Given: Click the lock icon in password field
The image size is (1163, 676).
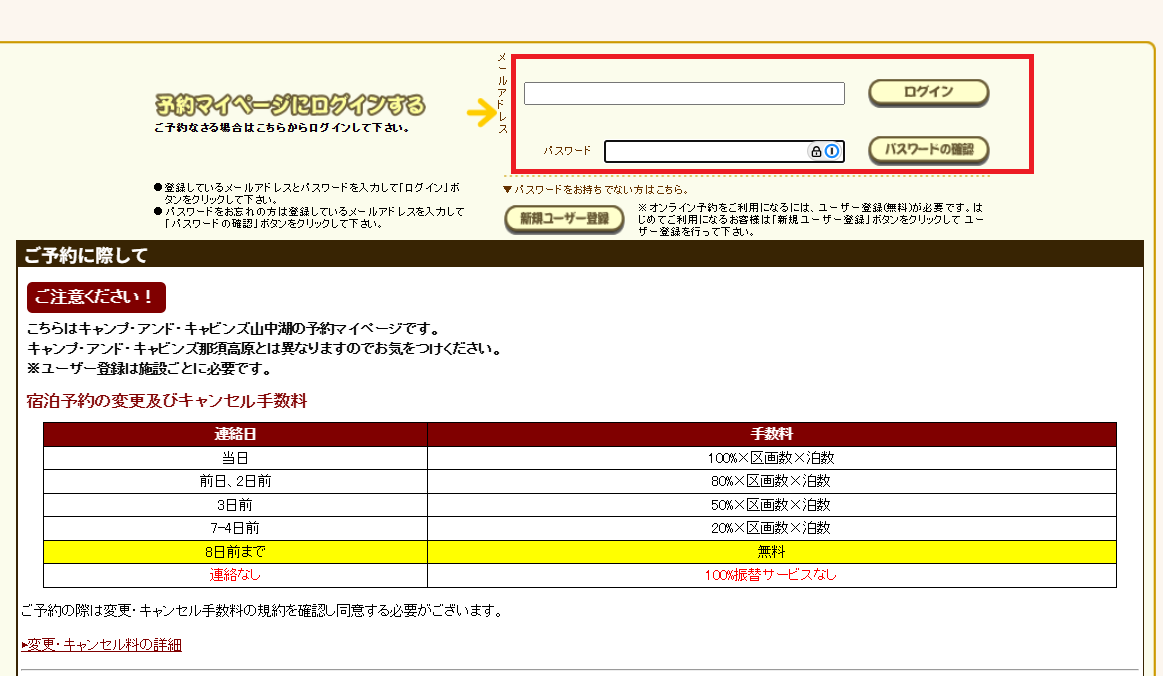Looking at the screenshot, I should [x=816, y=151].
